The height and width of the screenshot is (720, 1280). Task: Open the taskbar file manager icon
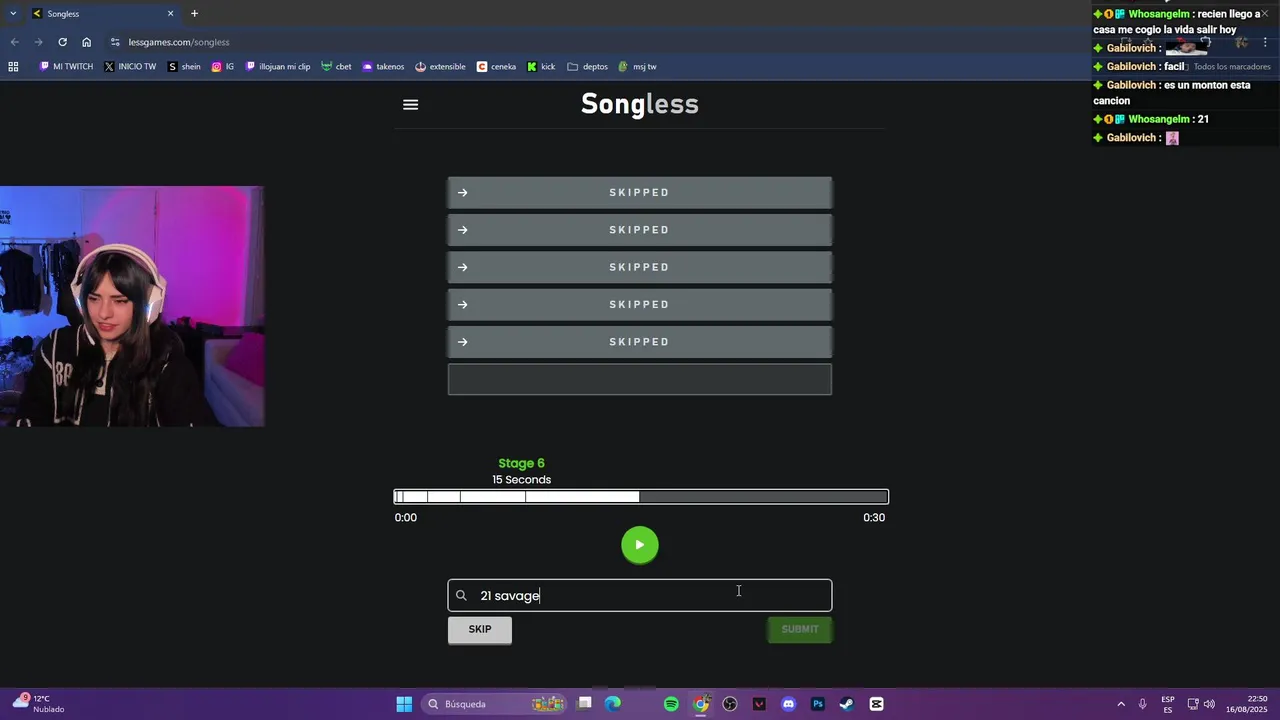click(x=585, y=704)
